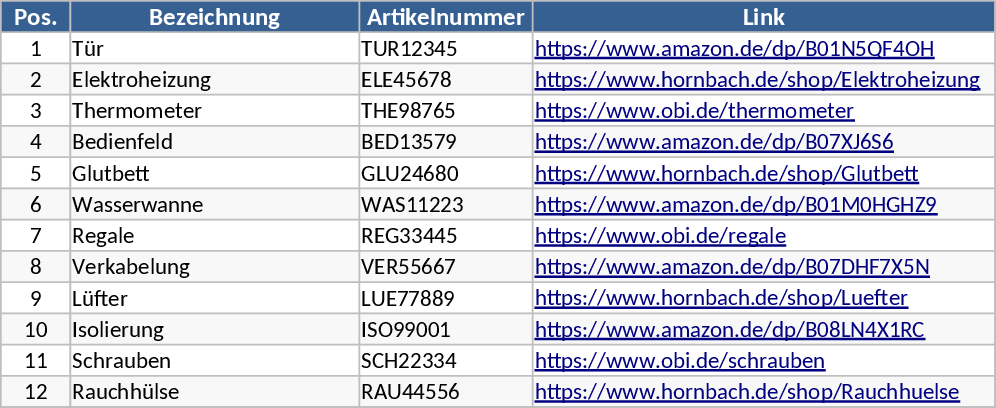Click the Link column header
This screenshot has width=996, height=408.
coord(764,17)
